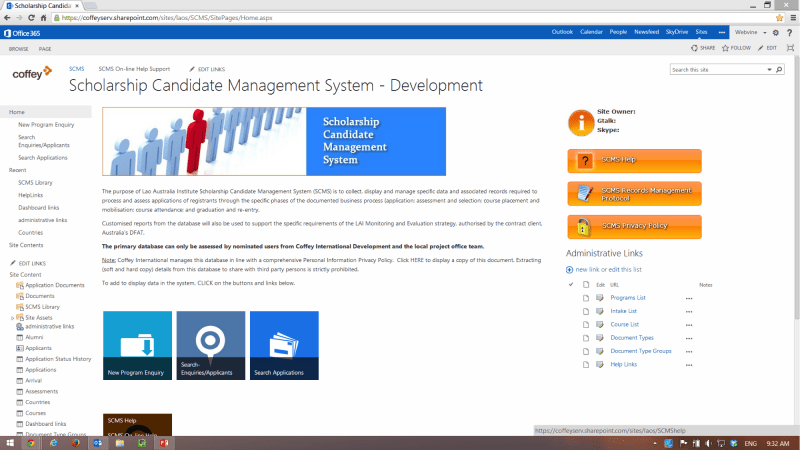Open the search scope dropdown arrow
The width and height of the screenshot is (800, 450).
click(x=769, y=69)
